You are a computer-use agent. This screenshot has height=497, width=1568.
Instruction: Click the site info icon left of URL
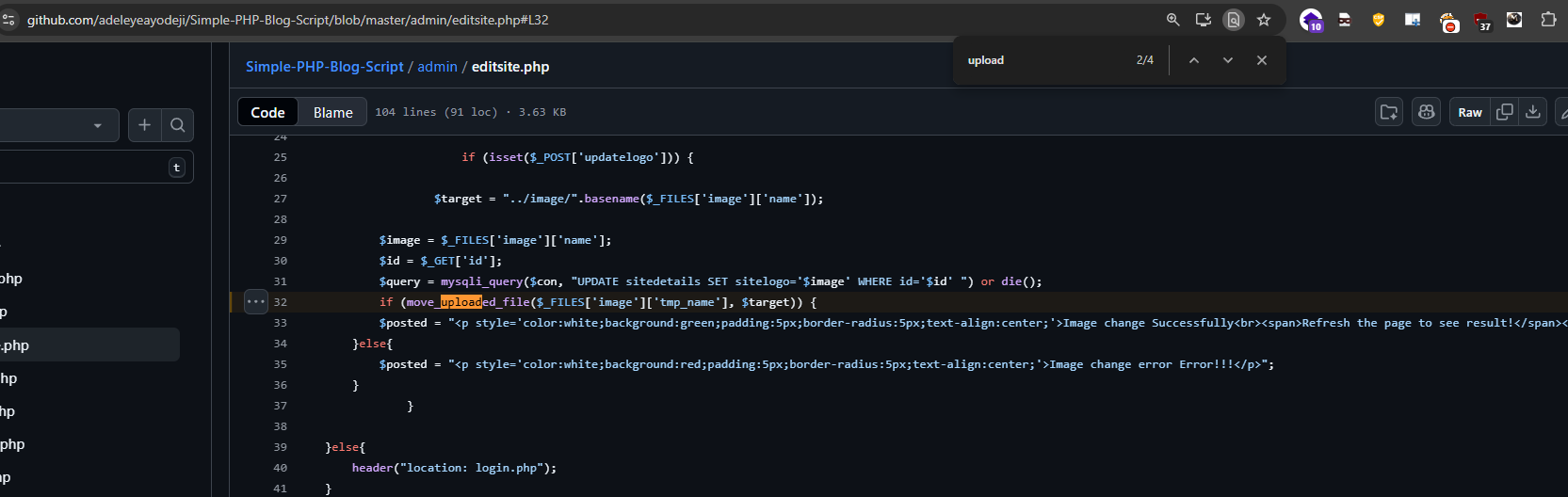tap(8, 20)
